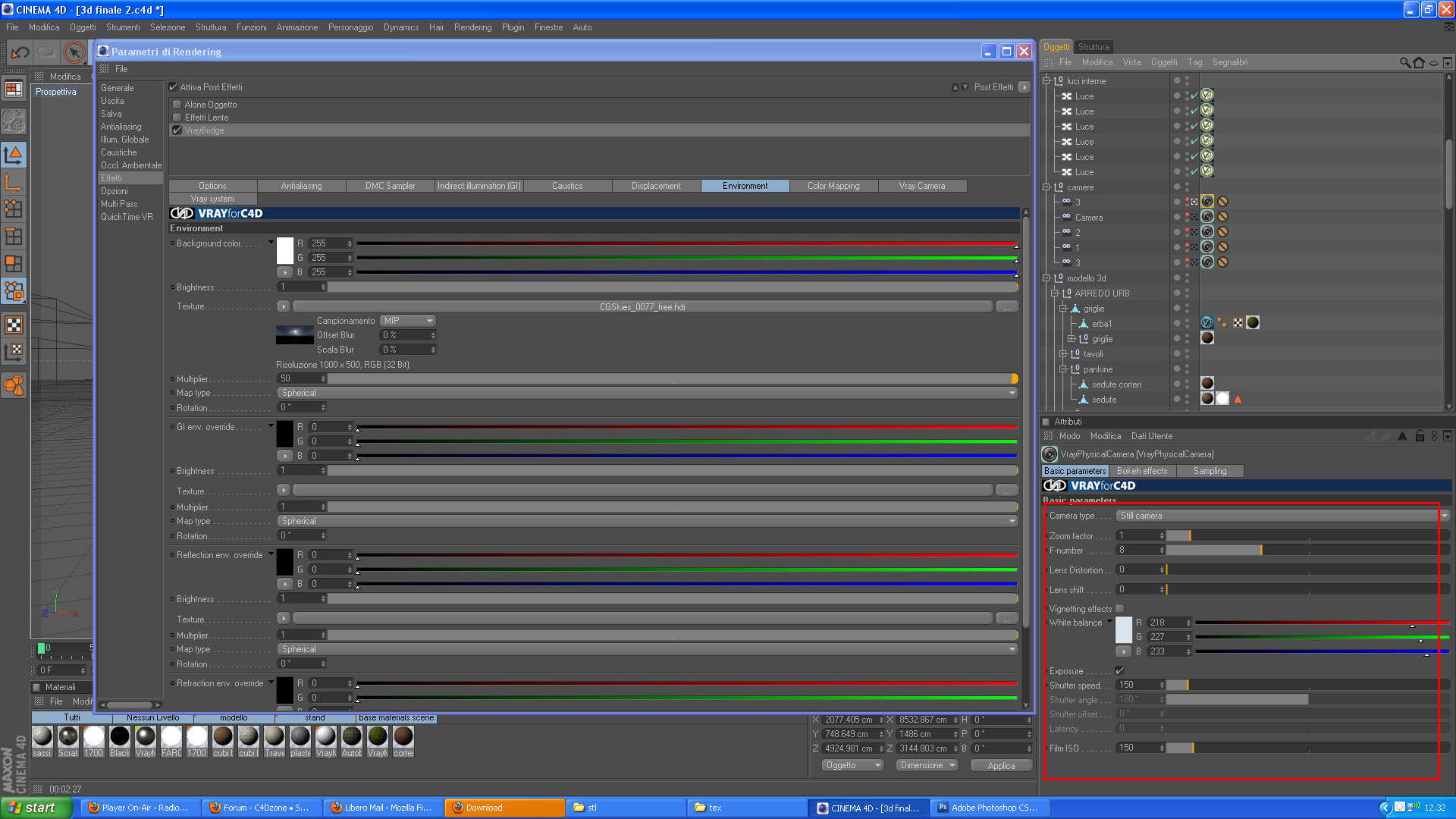The height and width of the screenshot is (819, 1456).
Task: Activate the Model tool icon in sidebar
Action: click(14, 155)
